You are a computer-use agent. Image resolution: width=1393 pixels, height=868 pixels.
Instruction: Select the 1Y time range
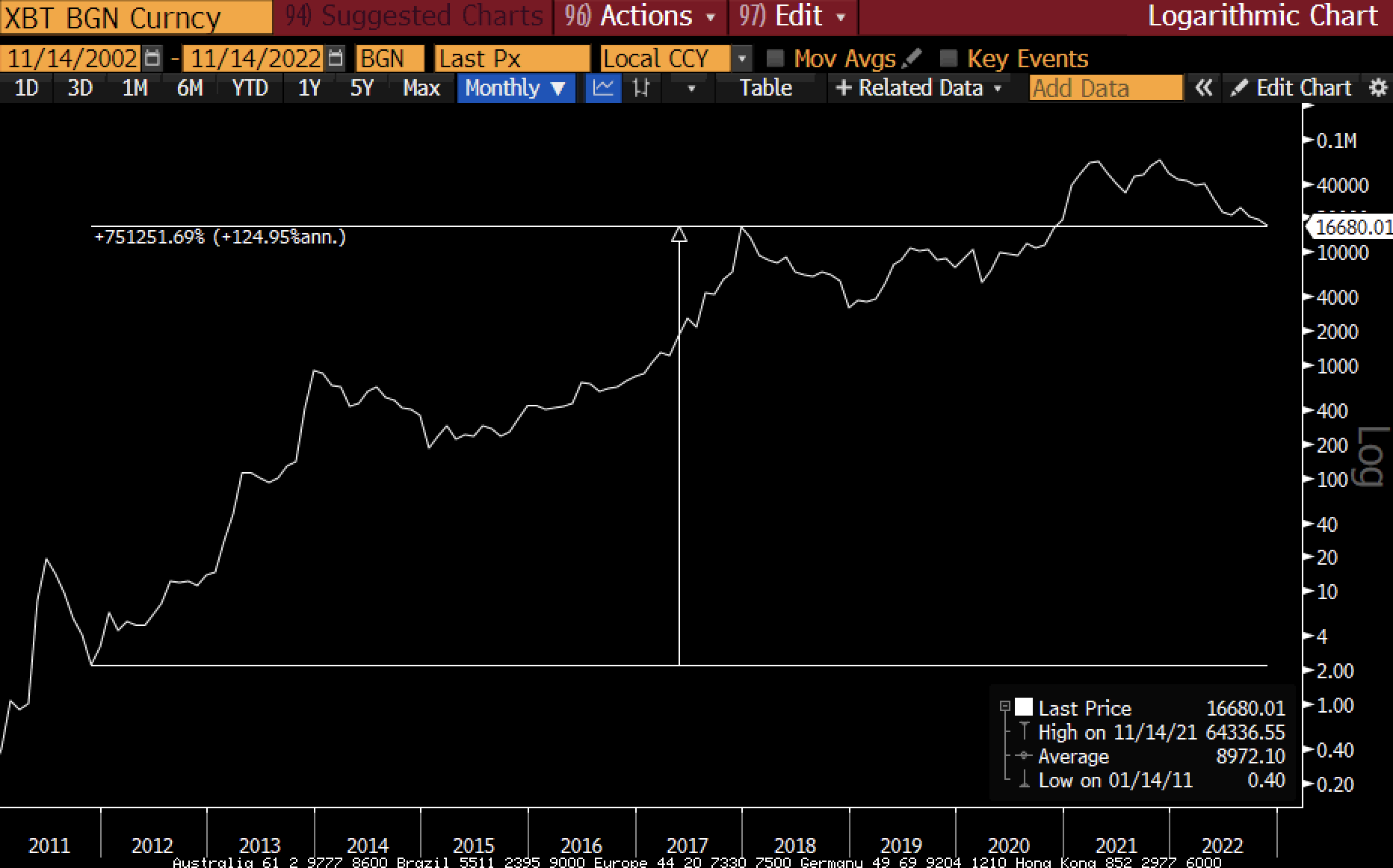pos(309,88)
